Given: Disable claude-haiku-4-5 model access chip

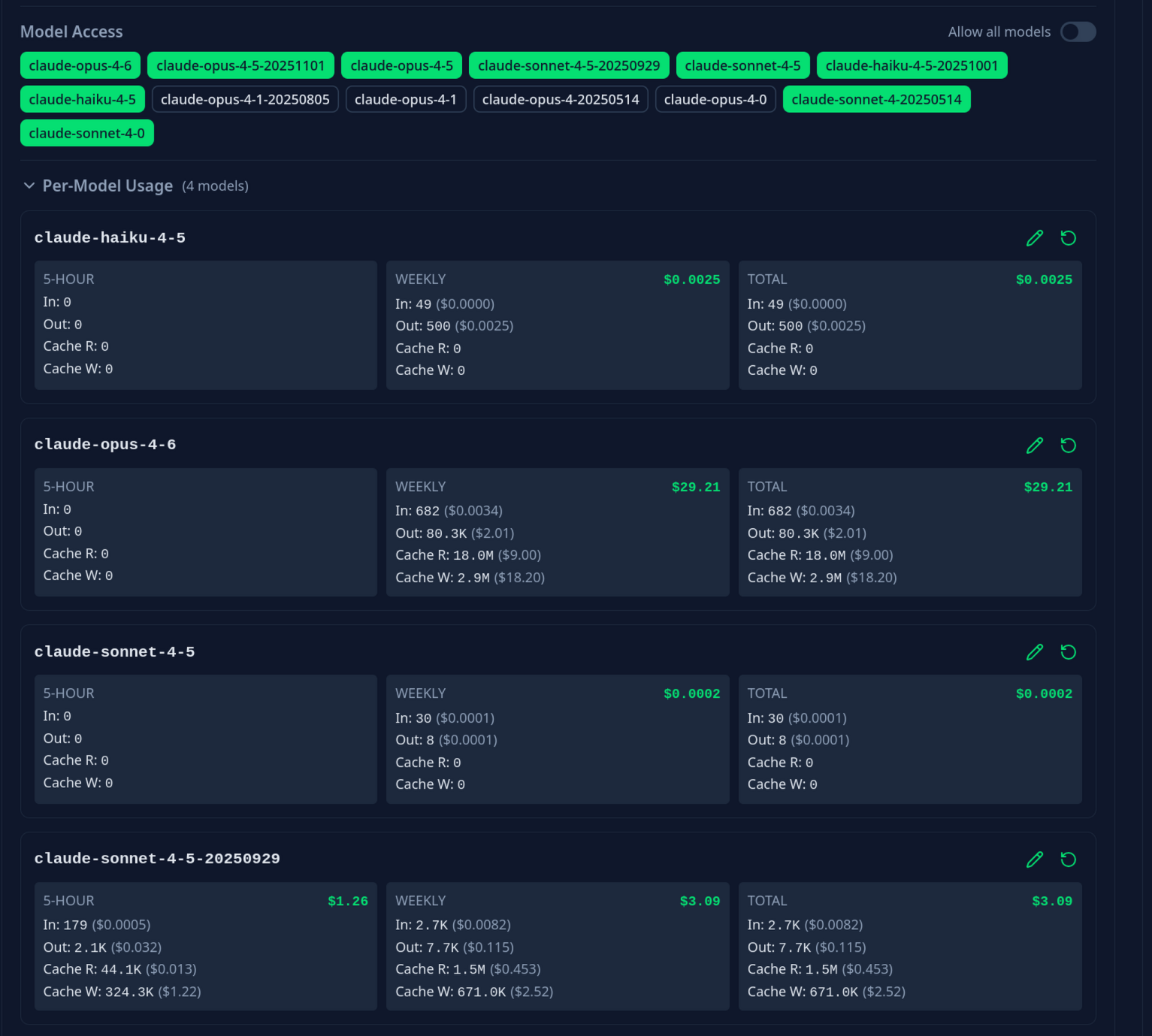Looking at the screenshot, I should point(83,99).
